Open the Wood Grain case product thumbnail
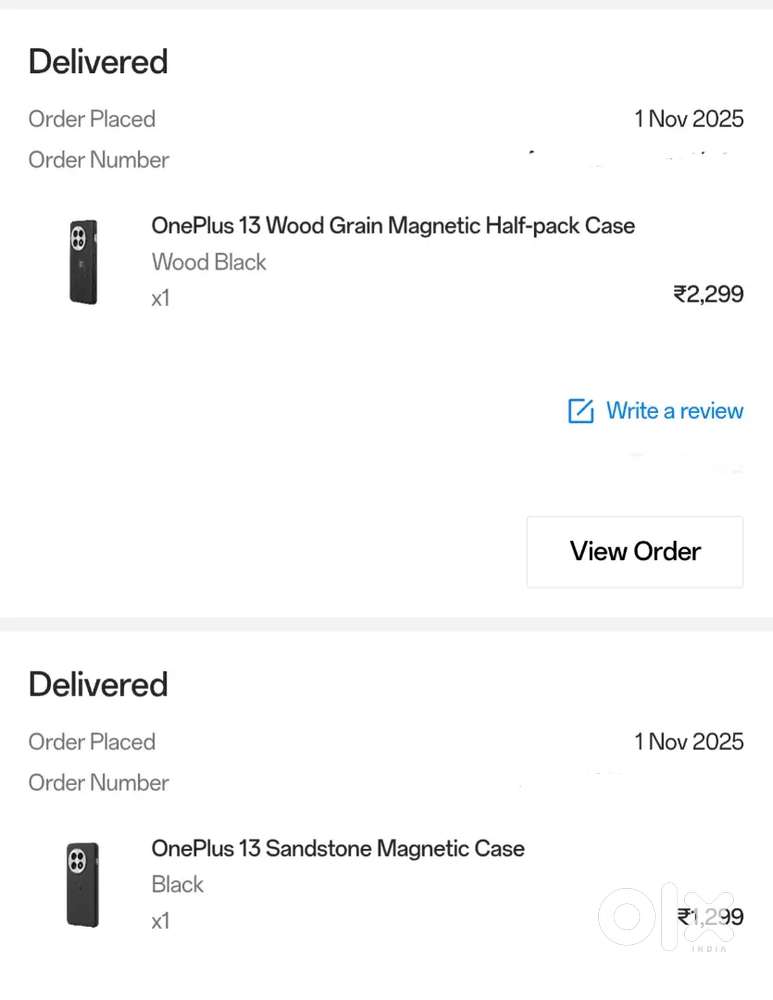 click(x=82, y=260)
